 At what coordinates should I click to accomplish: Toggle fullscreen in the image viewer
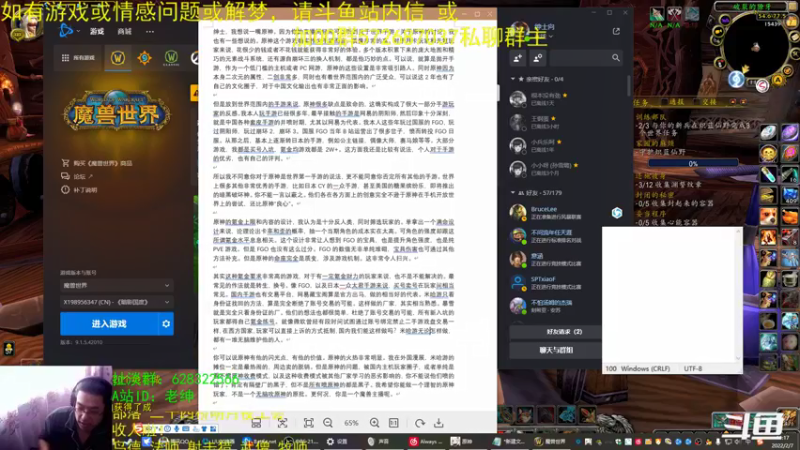click(309, 423)
